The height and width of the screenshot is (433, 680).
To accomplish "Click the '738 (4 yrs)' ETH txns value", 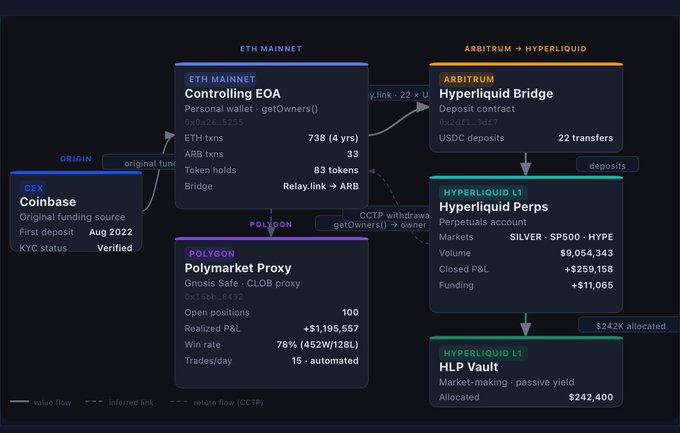I will (x=333, y=138).
